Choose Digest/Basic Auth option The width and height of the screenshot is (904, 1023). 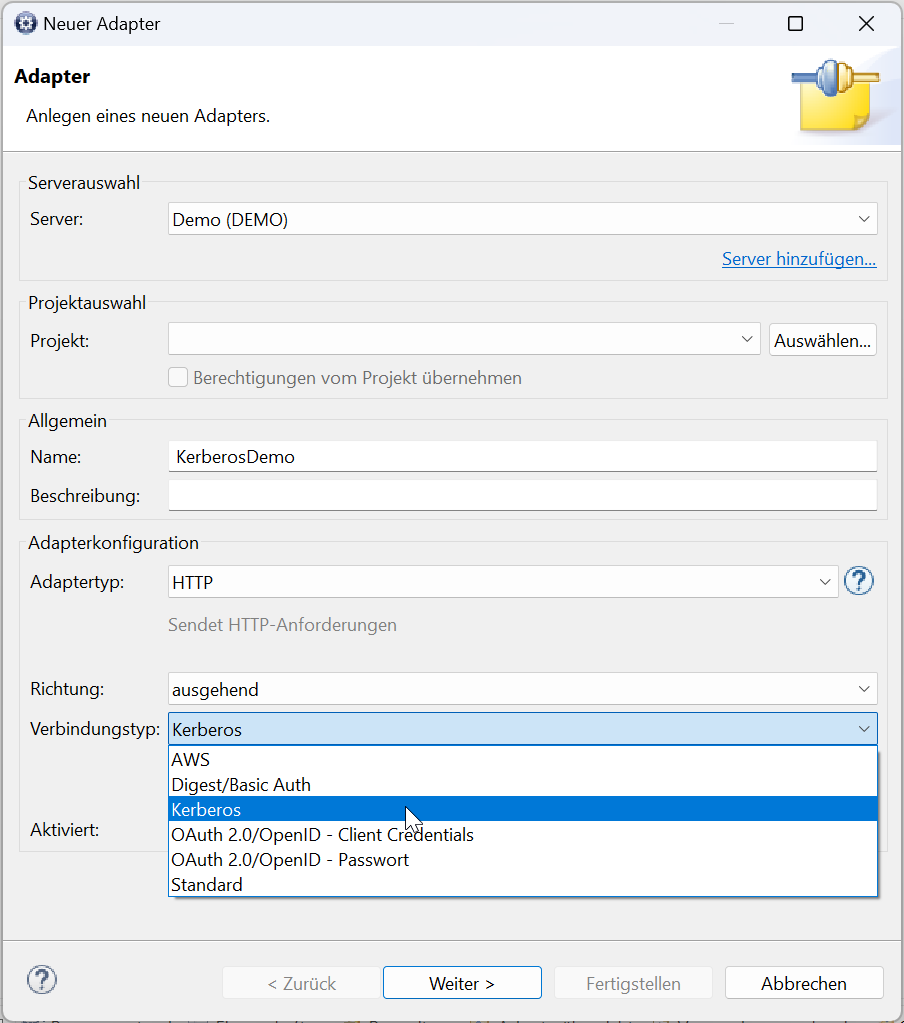coord(522,784)
